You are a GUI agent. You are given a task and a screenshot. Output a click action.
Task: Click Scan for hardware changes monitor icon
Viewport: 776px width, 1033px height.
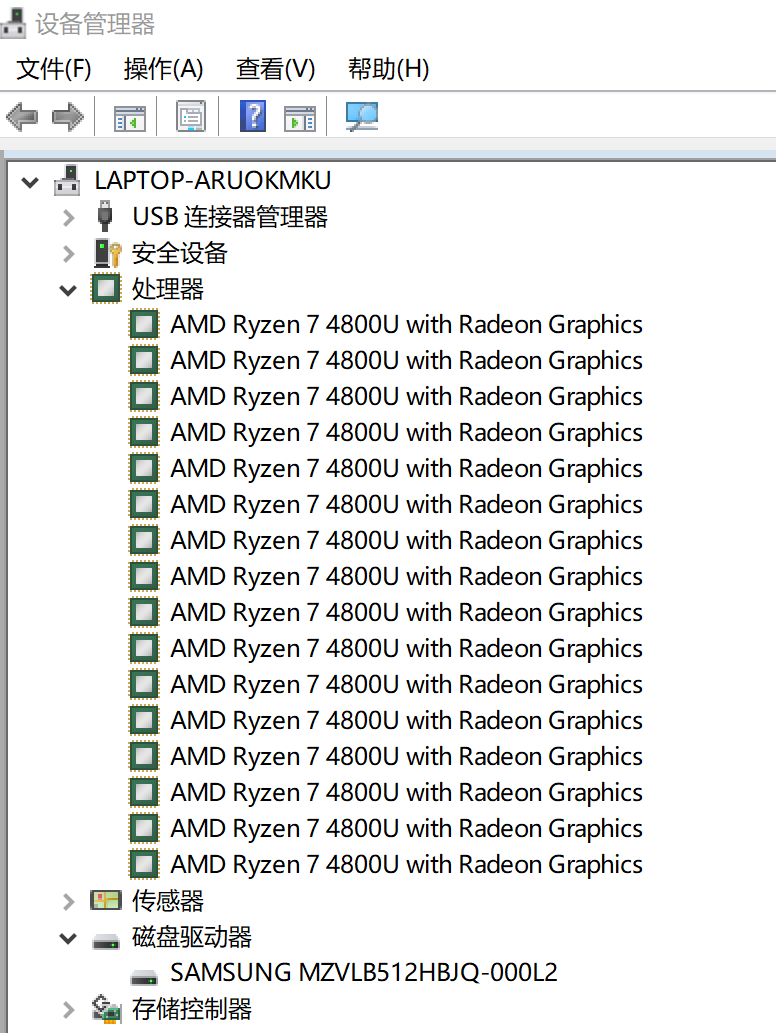point(362,117)
